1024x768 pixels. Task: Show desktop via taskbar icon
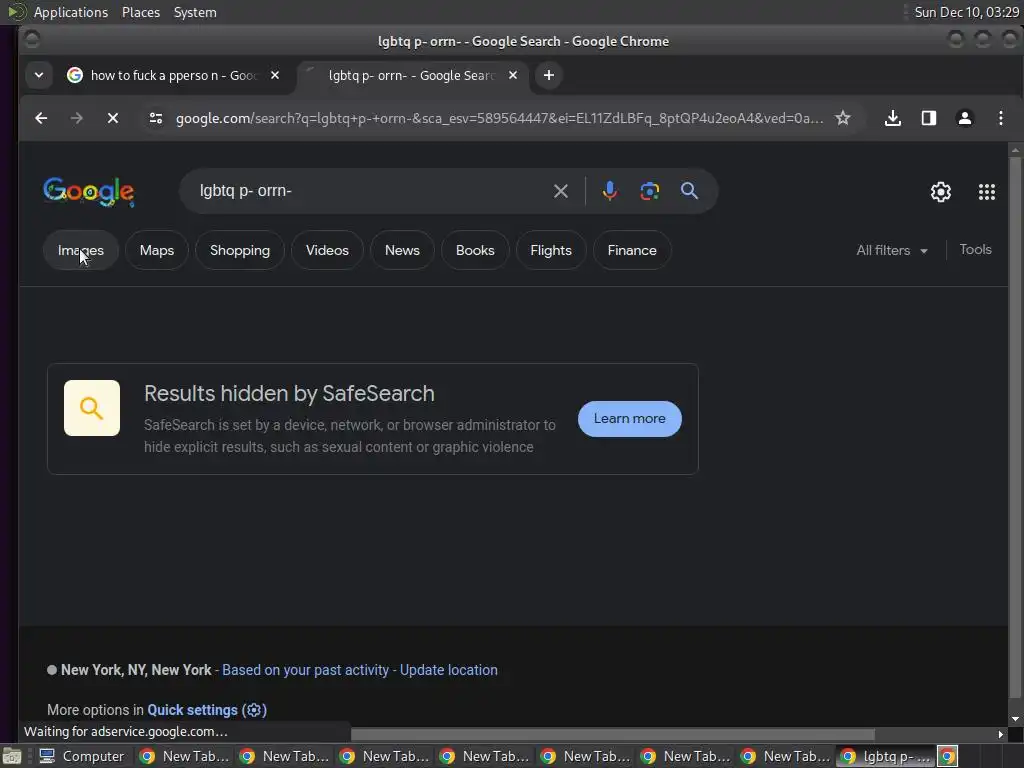tap(11, 756)
